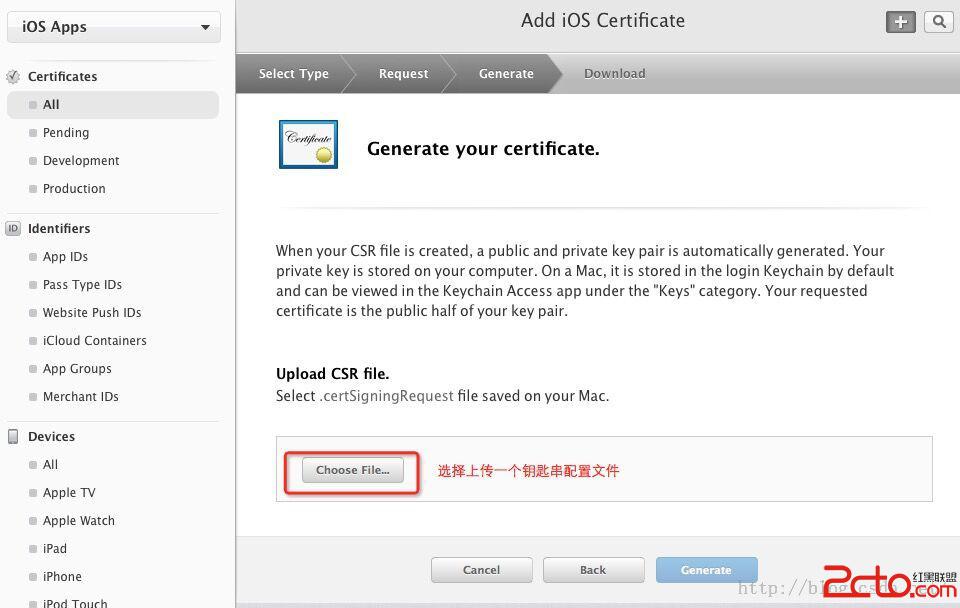Screen dimensions: 960x608
Task: Click the blue Generate button
Action: 706,570
